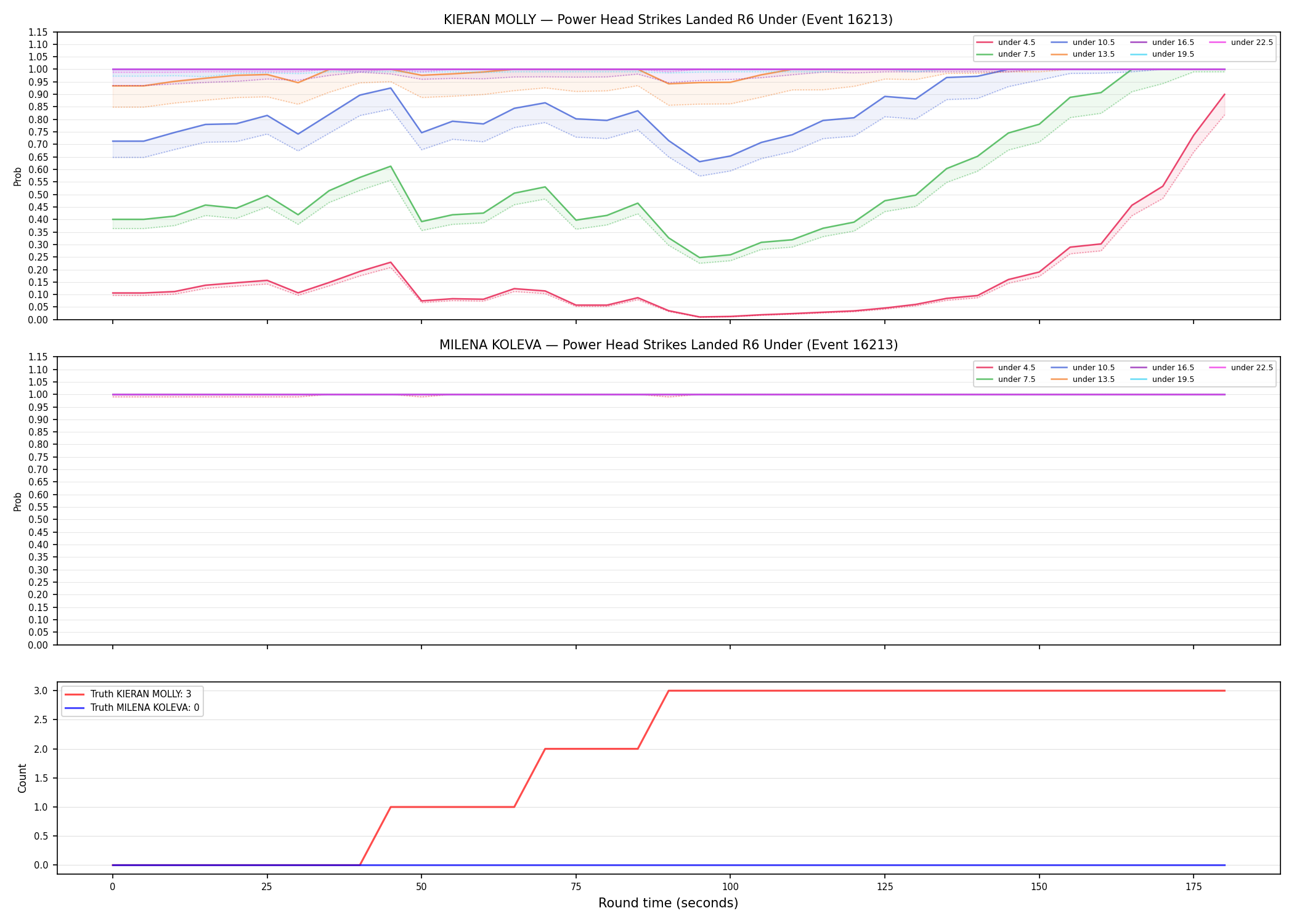Screen dimensions: 1294x924
Task: Click tick '1.00' on KIERAN MOLLY chart
Action: click(38, 70)
